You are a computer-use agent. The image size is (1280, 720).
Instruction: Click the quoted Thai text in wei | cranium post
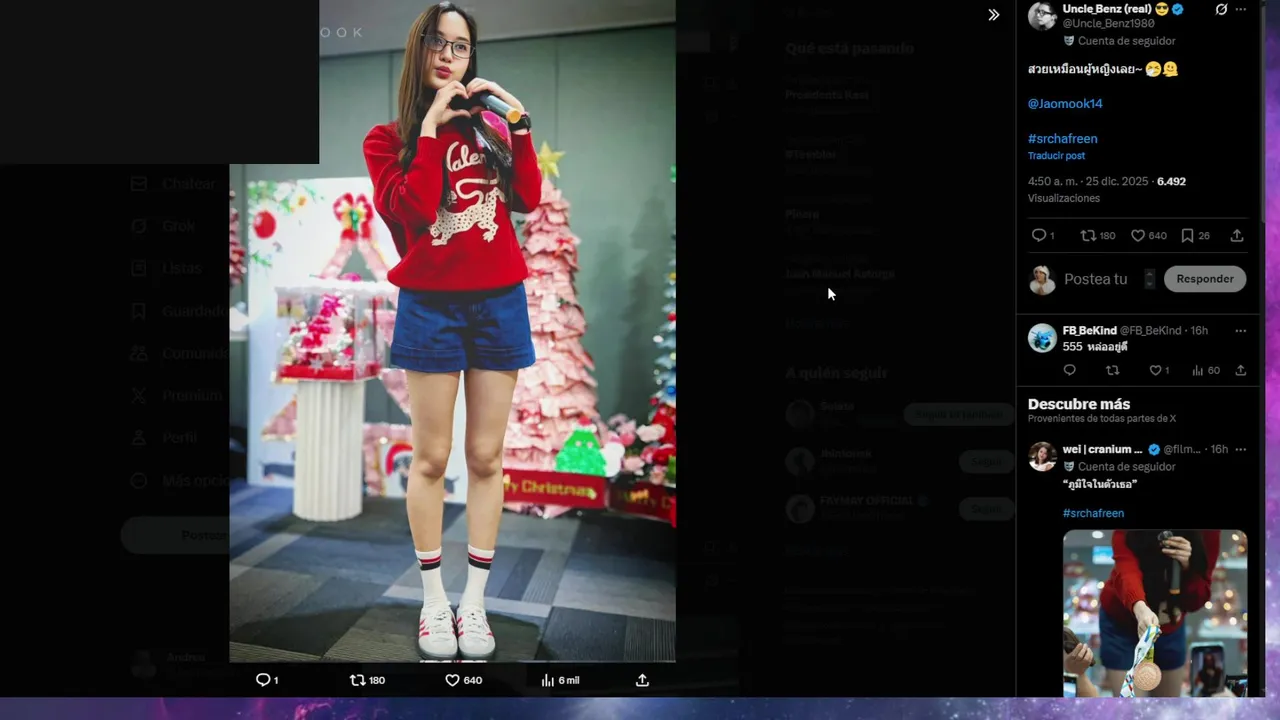tap(1100, 485)
